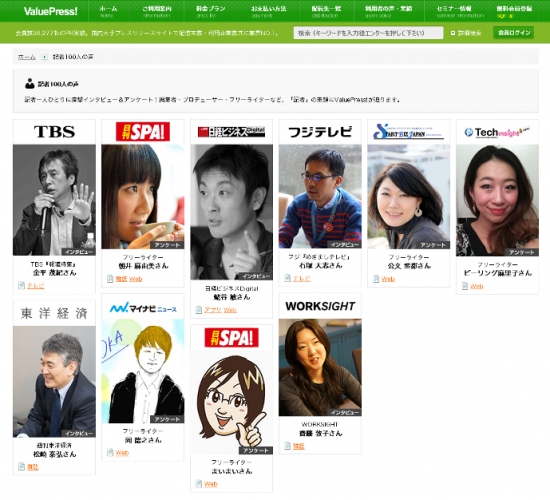Click the green breadcrumb arrow icon
Screen dimensions: 550x500
pos(45,57)
